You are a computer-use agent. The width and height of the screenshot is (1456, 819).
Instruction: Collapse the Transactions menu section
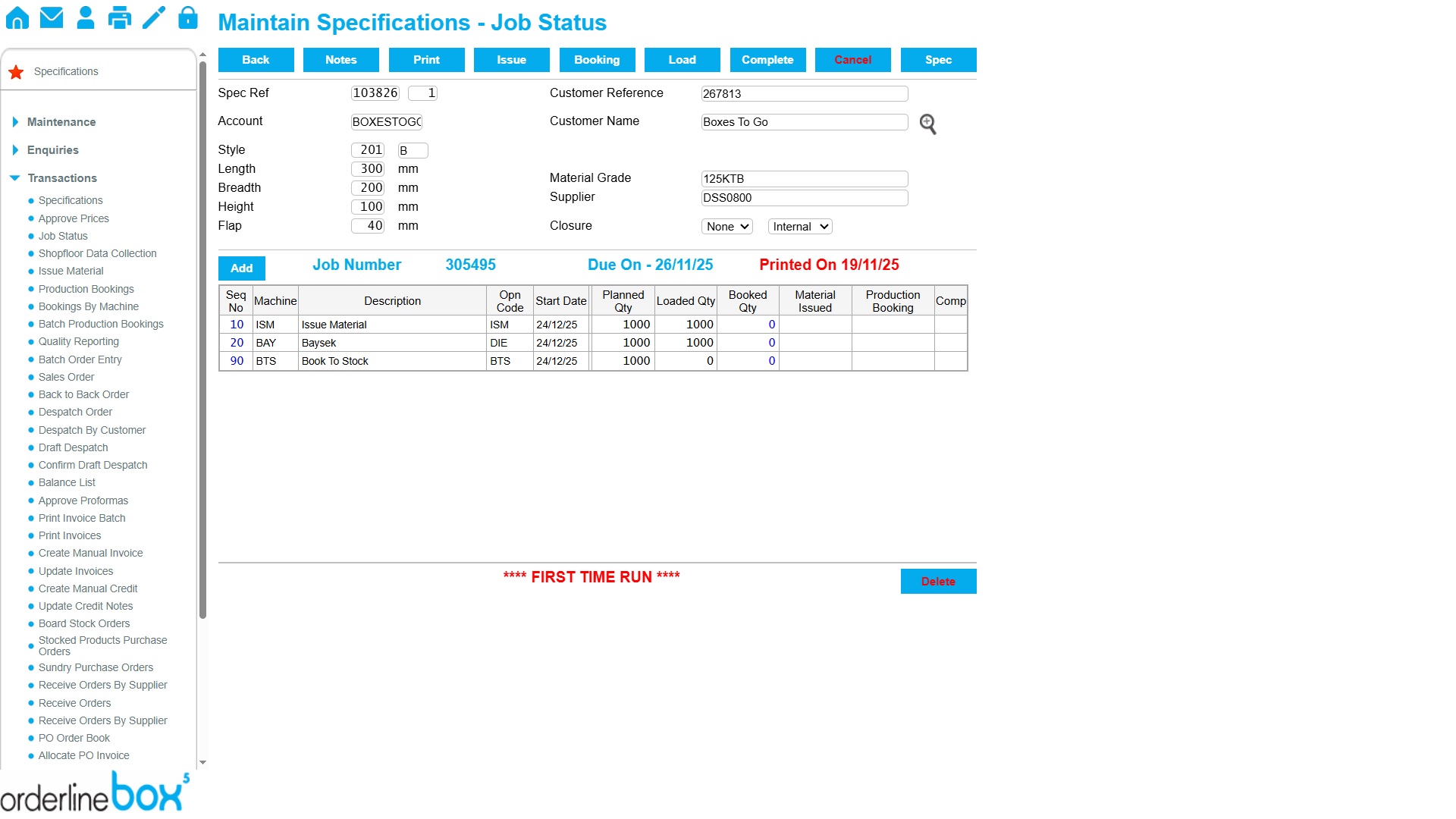pyautogui.click(x=61, y=178)
